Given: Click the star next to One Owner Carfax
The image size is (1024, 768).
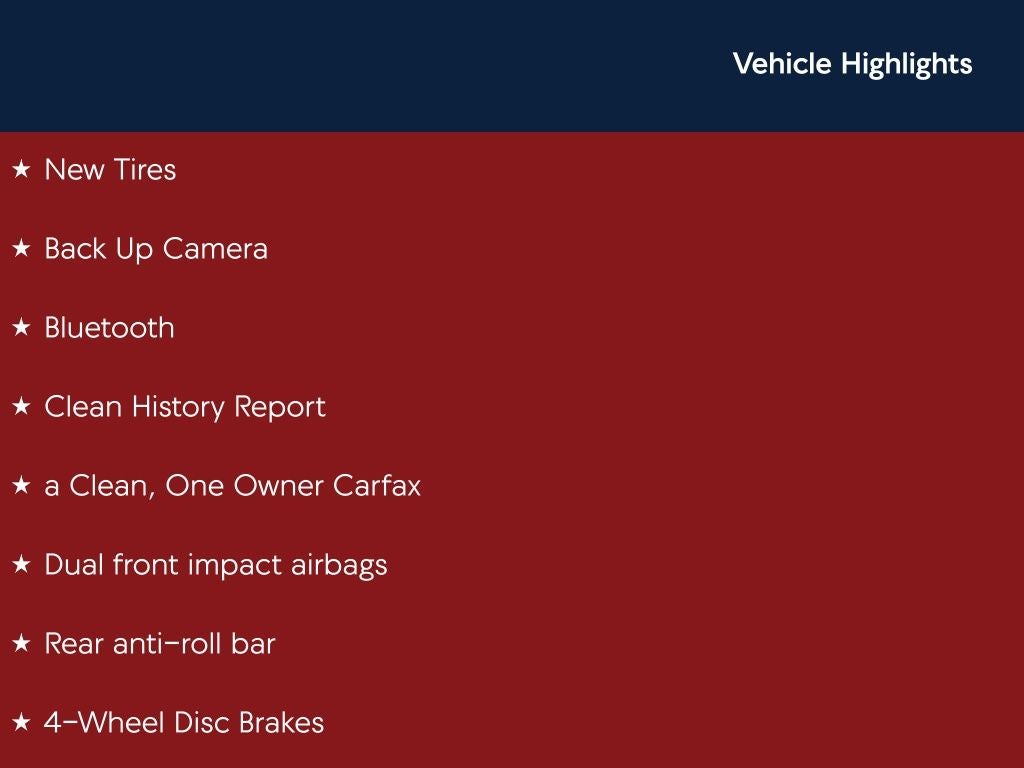Looking at the screenshot, I should click(21, 486).
